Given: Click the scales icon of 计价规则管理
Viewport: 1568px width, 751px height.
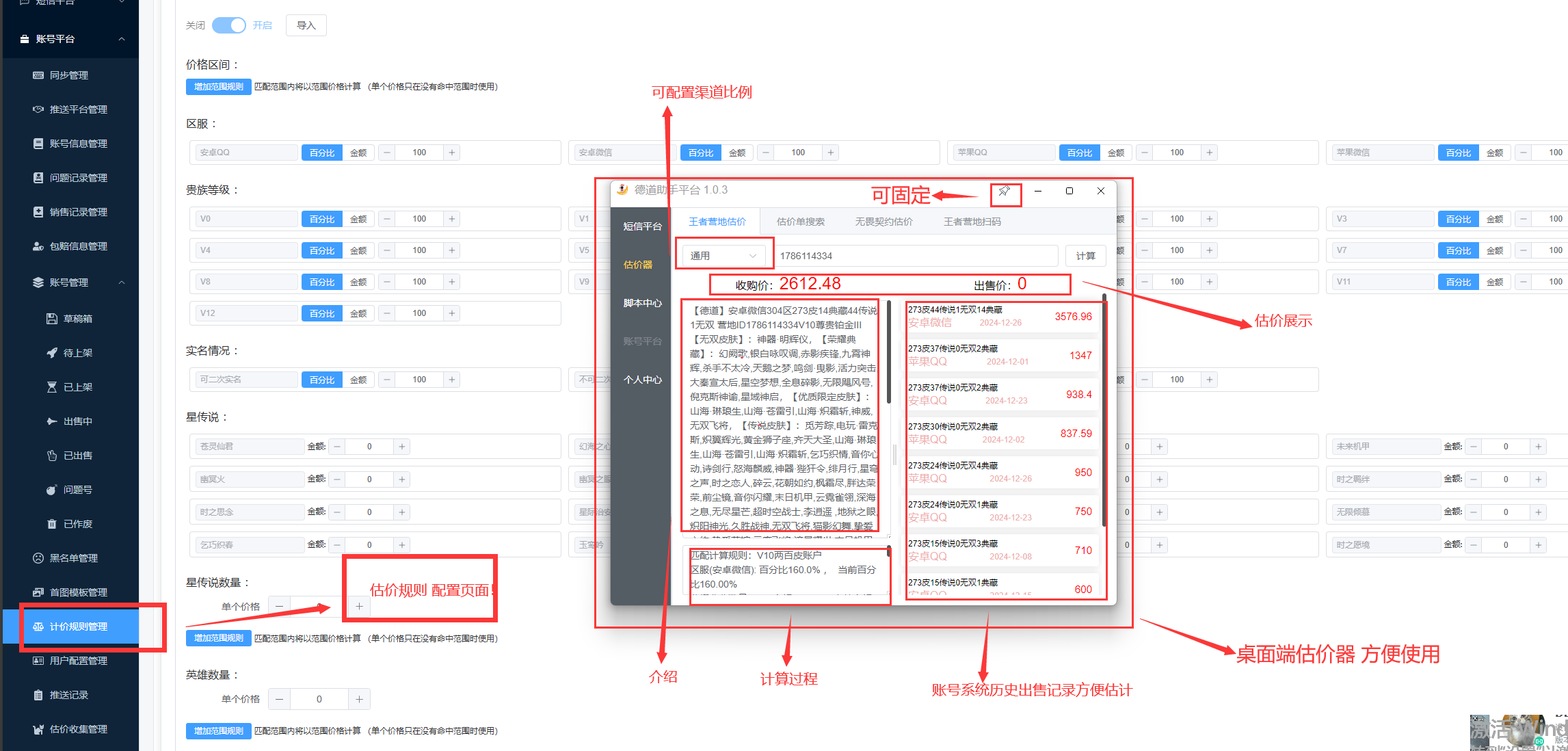Looking at the screenshot, I should point(38,627).
